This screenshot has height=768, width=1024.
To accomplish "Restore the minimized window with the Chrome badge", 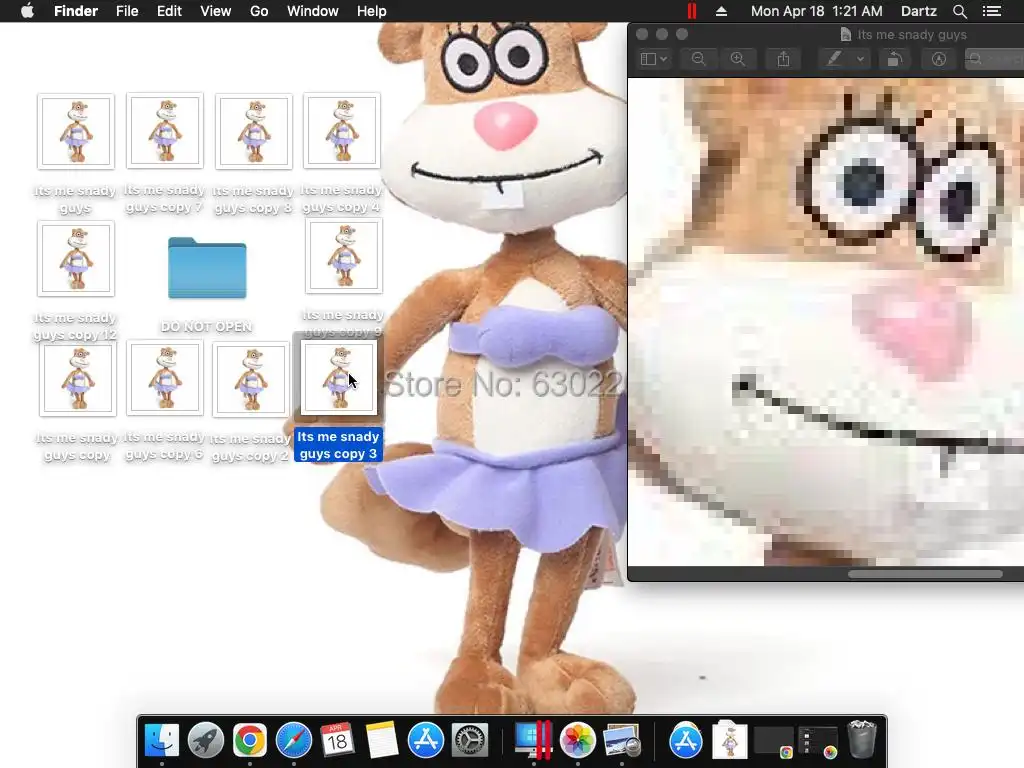I will tap(774, 741).
